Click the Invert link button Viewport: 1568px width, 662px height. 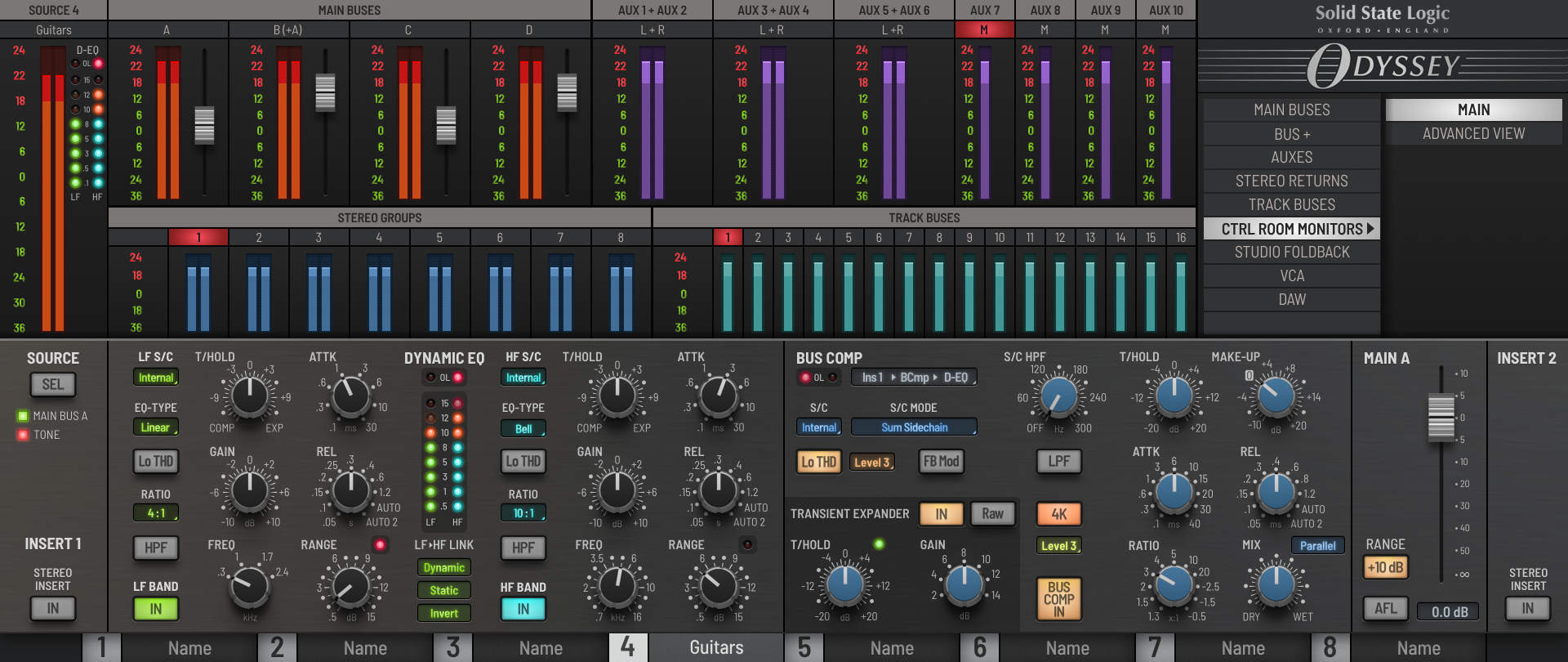pyautogui.click(x=444, y=614)
